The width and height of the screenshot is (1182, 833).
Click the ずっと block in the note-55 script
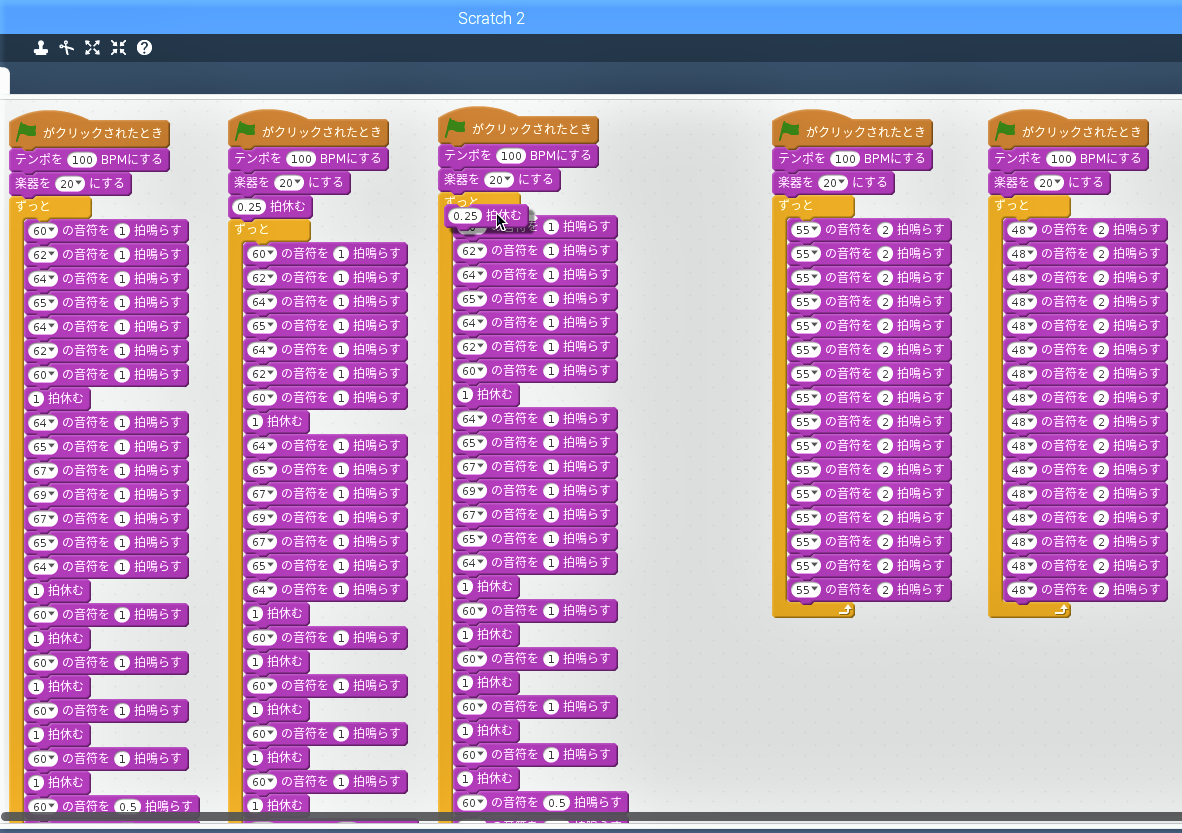click(x=797, y=206)
